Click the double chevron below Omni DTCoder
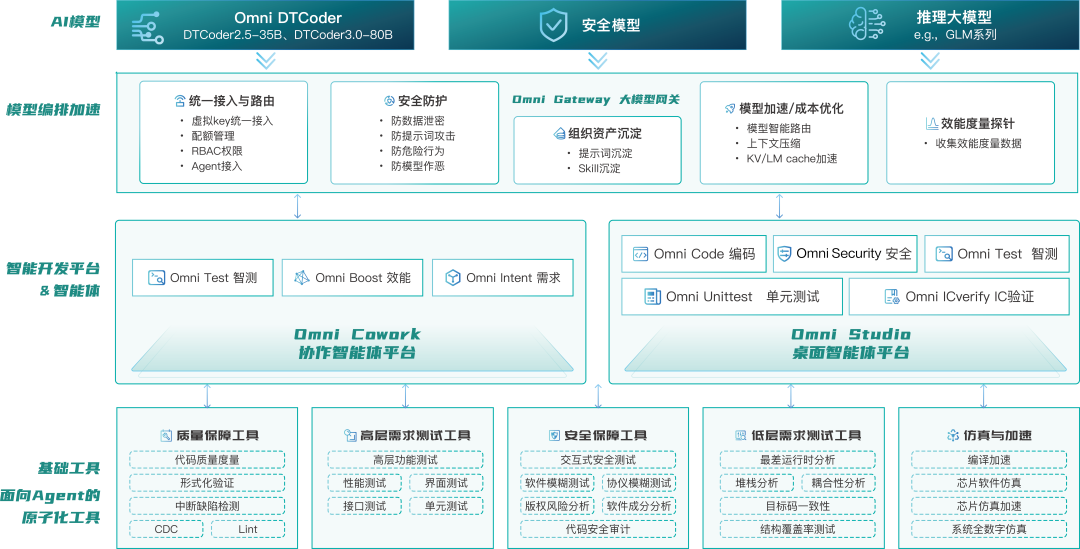Screen dimensions: 1080x549 266,61
